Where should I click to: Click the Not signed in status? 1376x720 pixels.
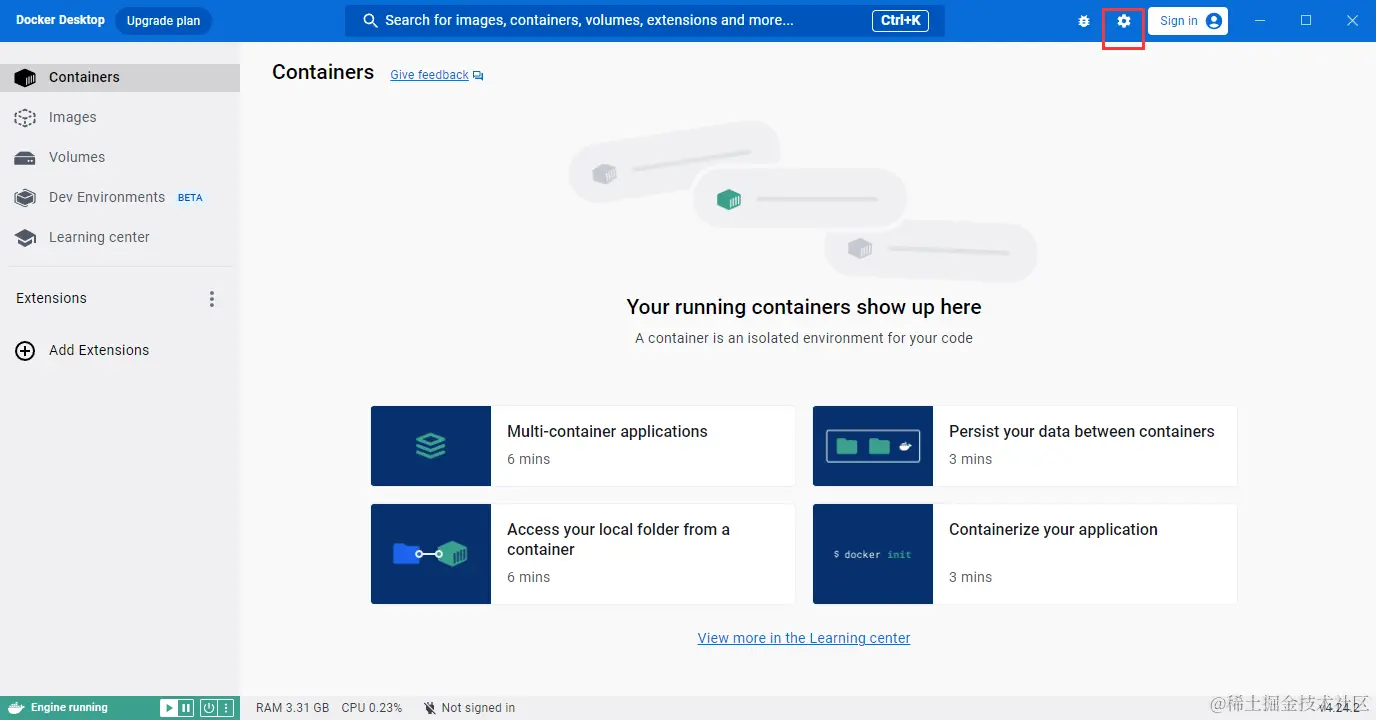(x=478, y=708)
